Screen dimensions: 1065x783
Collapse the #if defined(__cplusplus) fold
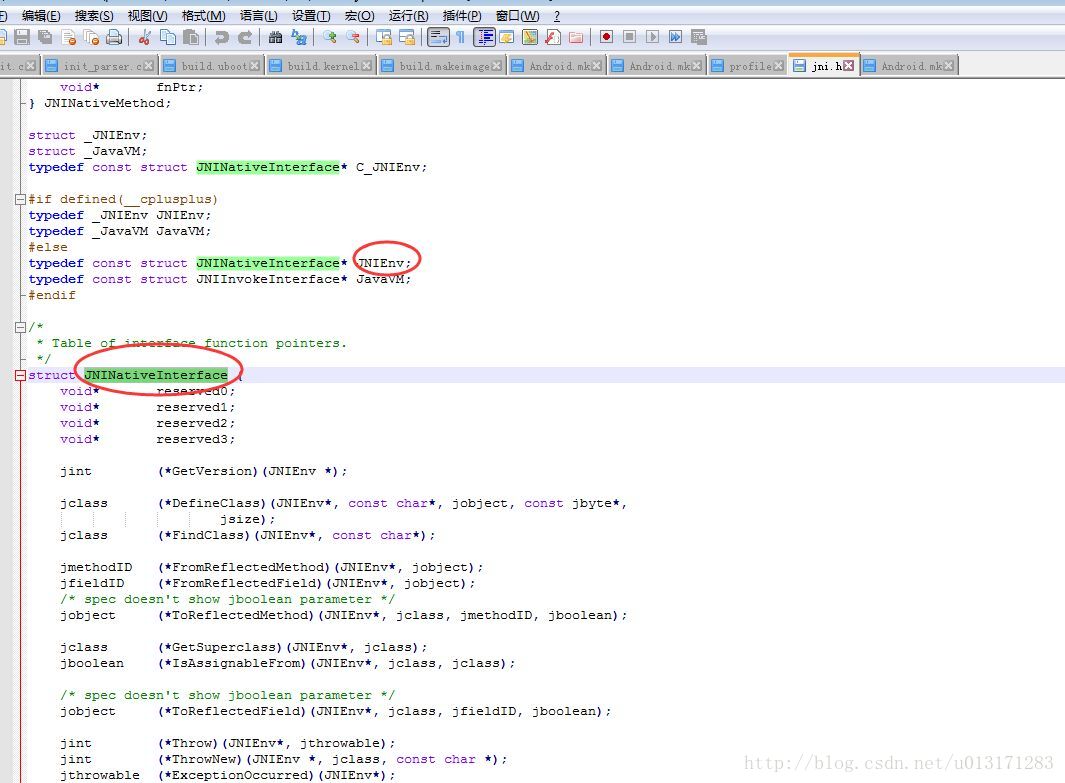(20, 199)
